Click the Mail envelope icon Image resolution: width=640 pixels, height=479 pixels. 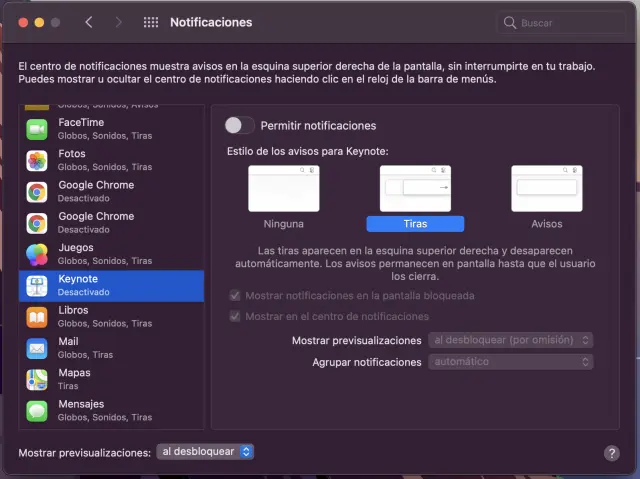pyautogui.click(x=37, y=348)
